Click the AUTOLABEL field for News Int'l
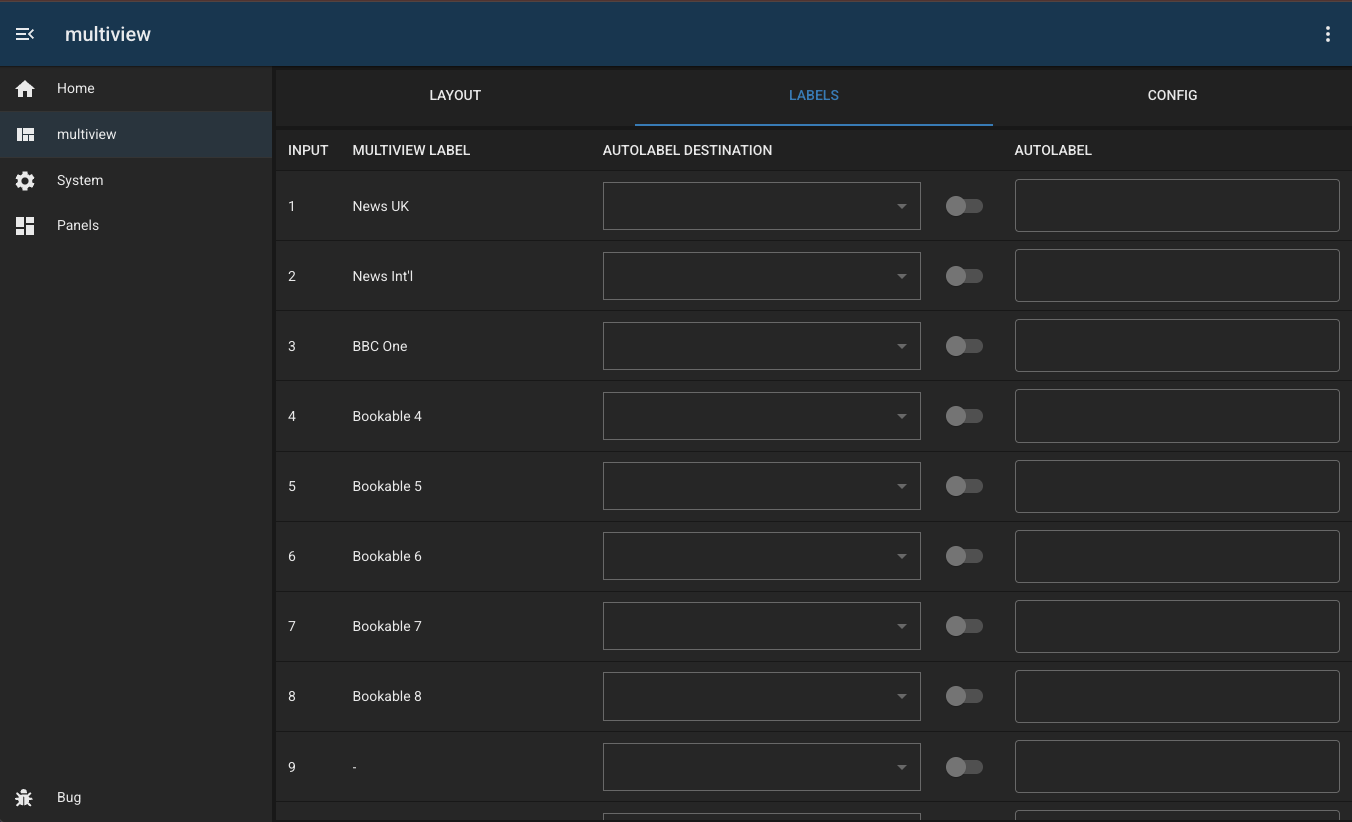1352x822 pixels. (1176, 276)
